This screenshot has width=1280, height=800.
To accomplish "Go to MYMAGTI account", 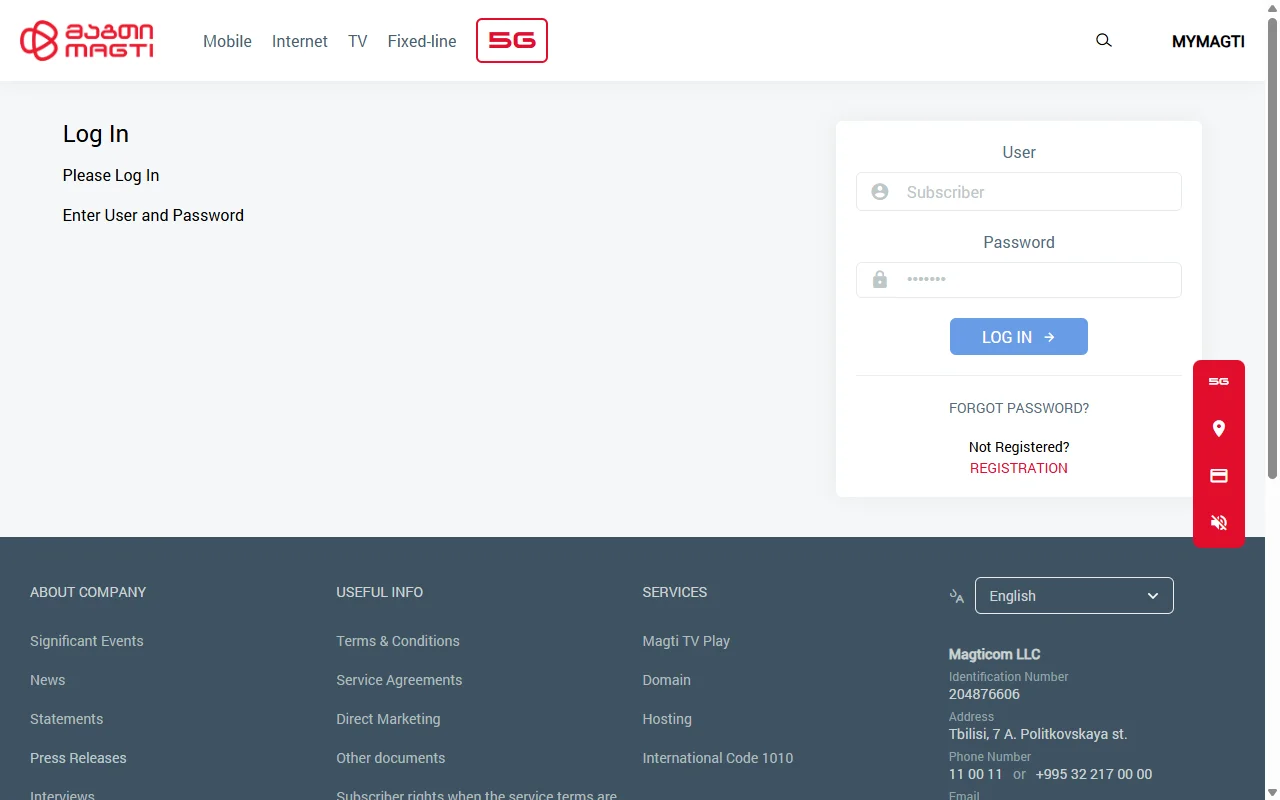I will pos(1208,41).
